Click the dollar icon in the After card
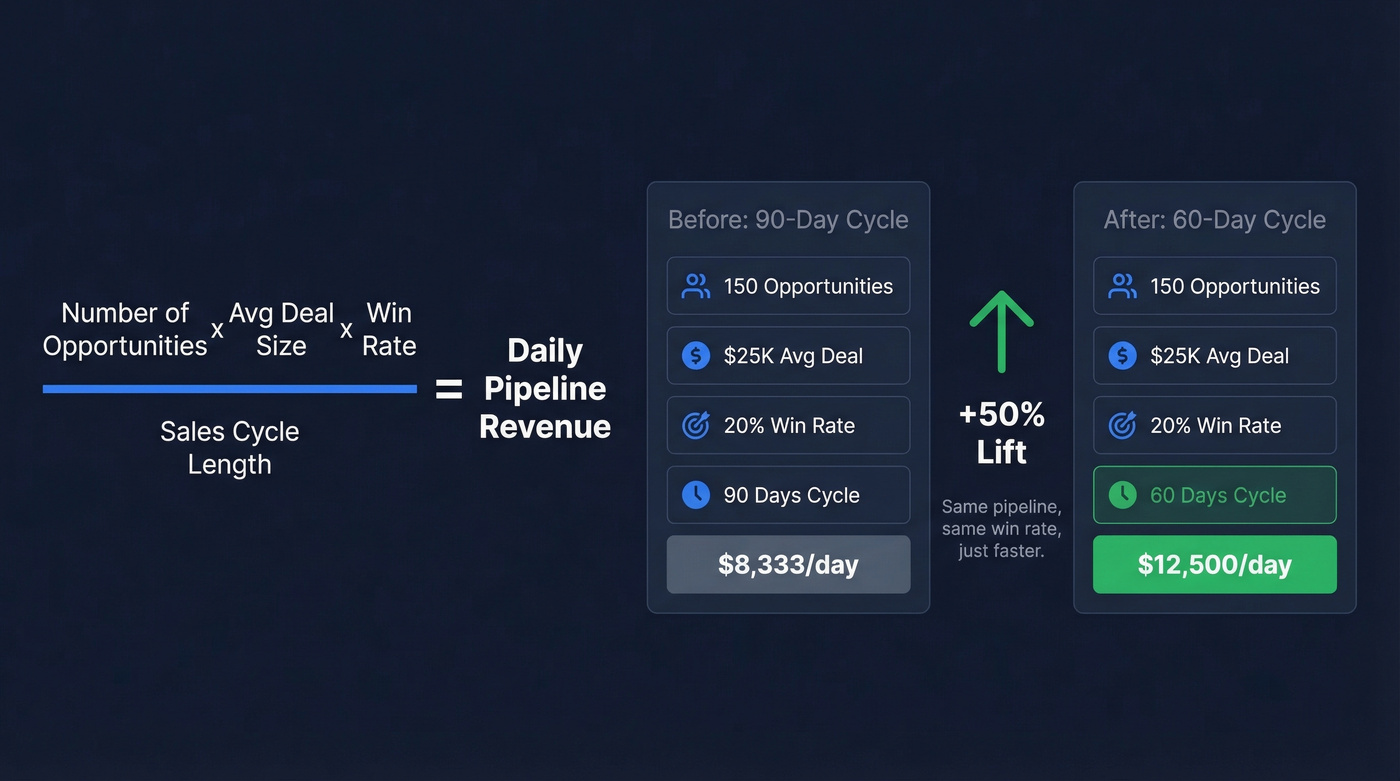The image size is (1400, 781). (1122, 356)
